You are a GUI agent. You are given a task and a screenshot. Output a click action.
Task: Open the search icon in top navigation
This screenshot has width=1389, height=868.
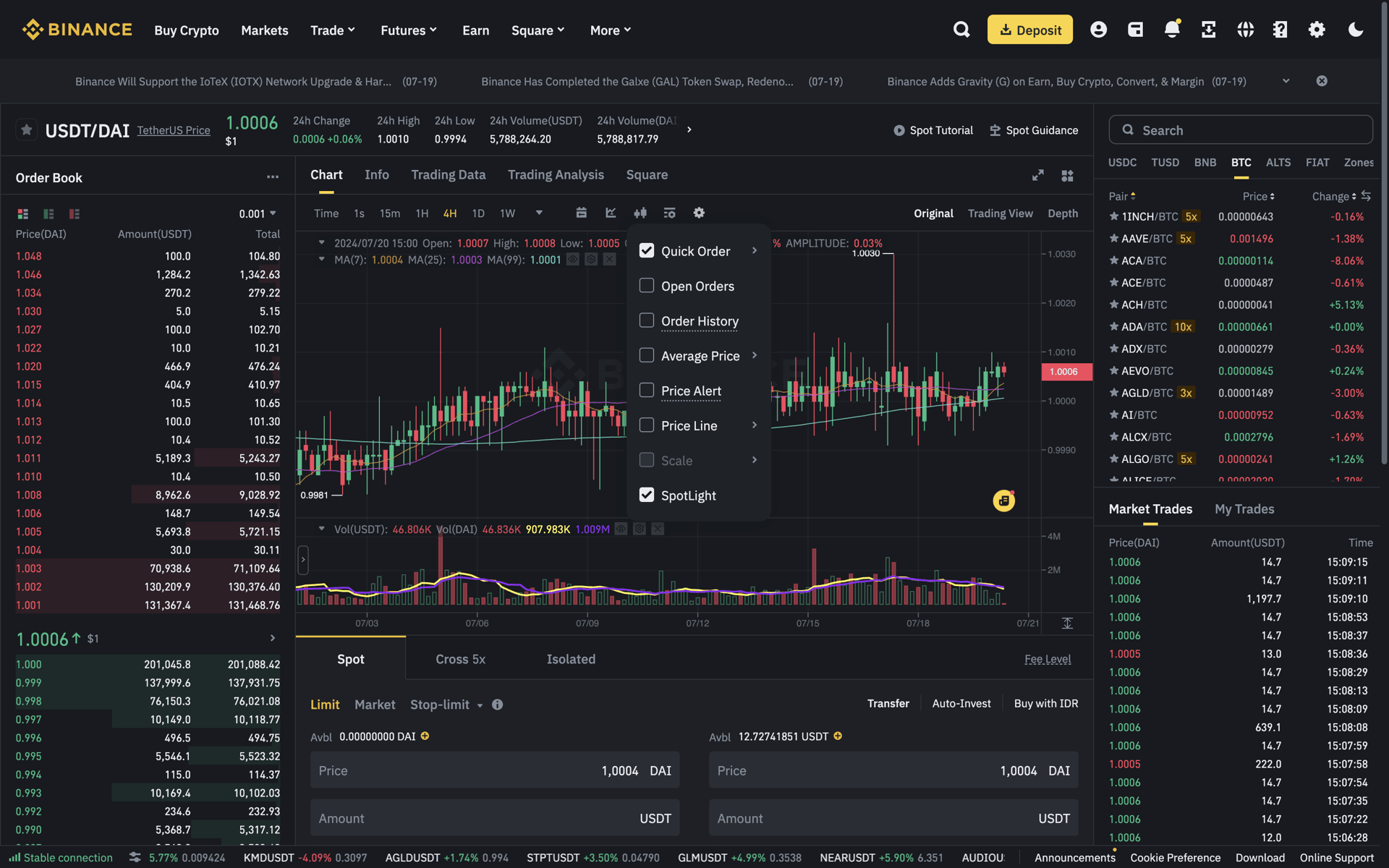961,30
